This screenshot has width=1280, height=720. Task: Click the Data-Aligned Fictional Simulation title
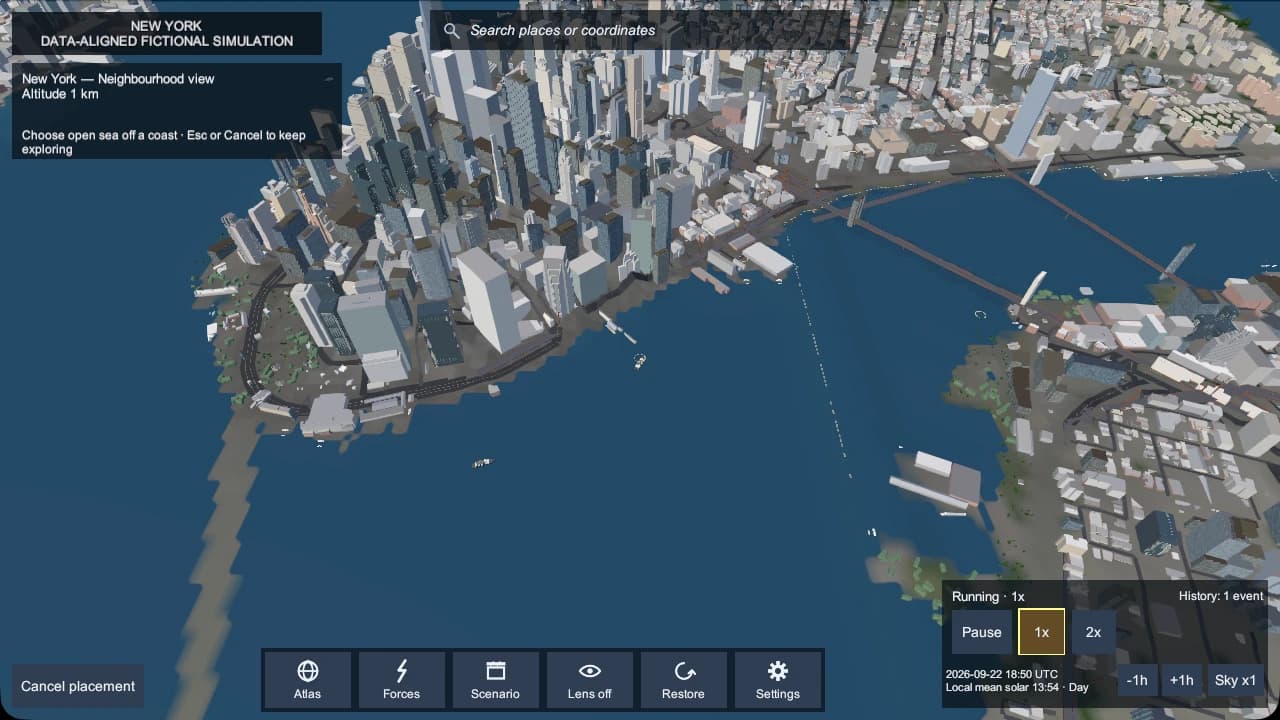[167, 41]
